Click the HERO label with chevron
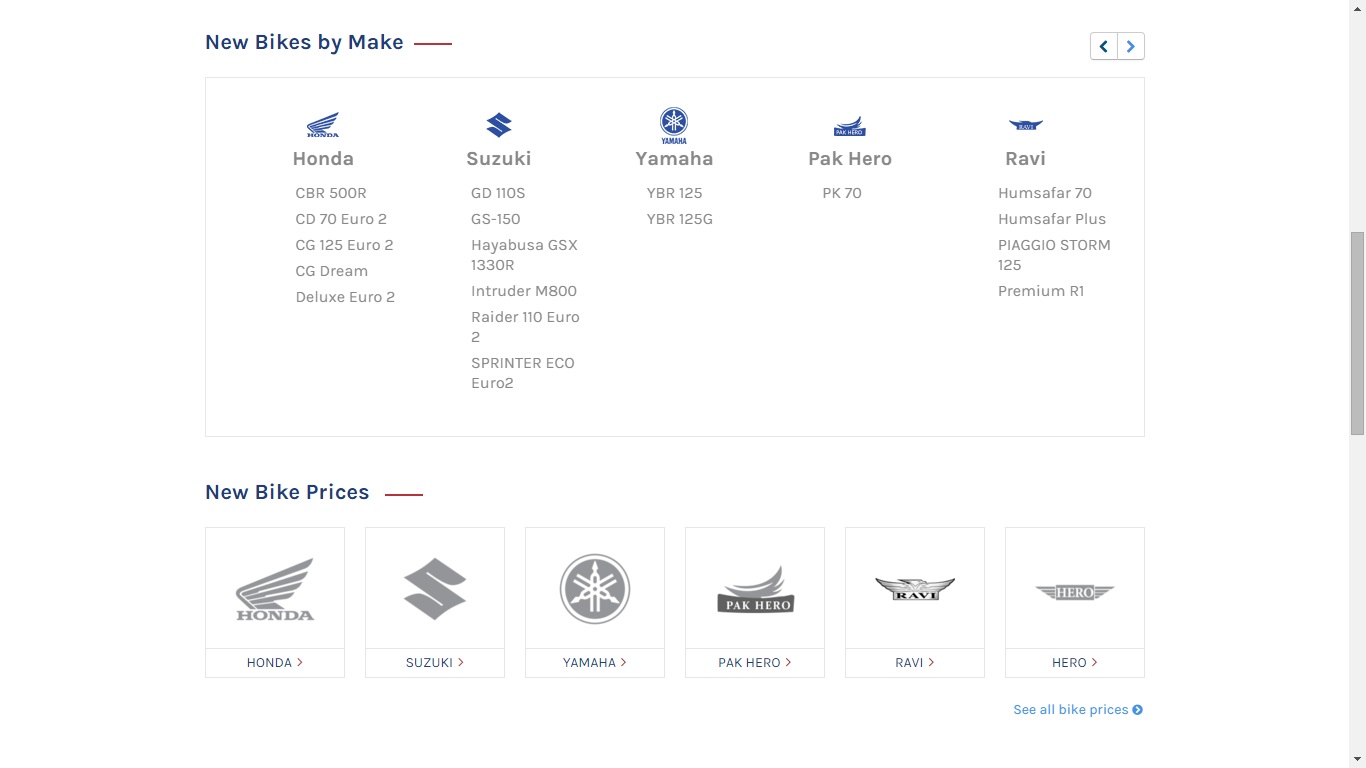1366x768 pixels. pos(1075,663)
